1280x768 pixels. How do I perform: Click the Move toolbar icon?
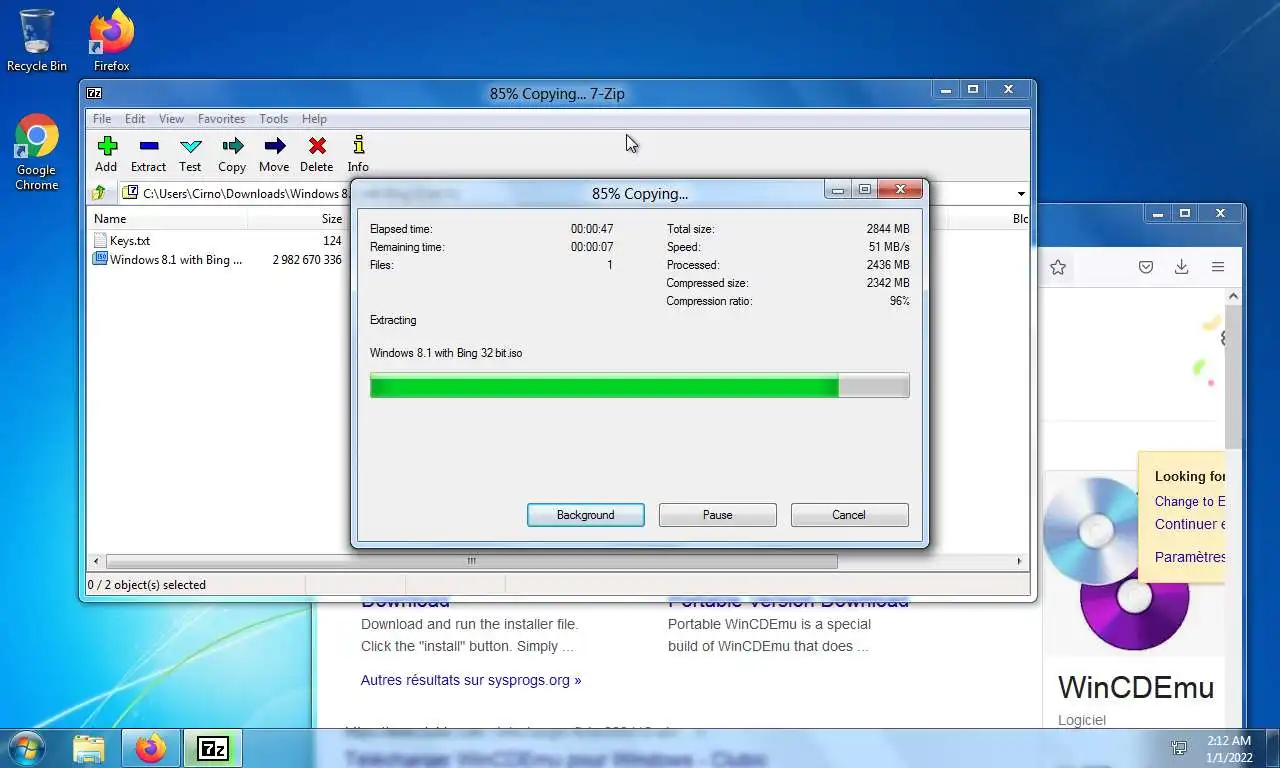(x=274, y=154)
